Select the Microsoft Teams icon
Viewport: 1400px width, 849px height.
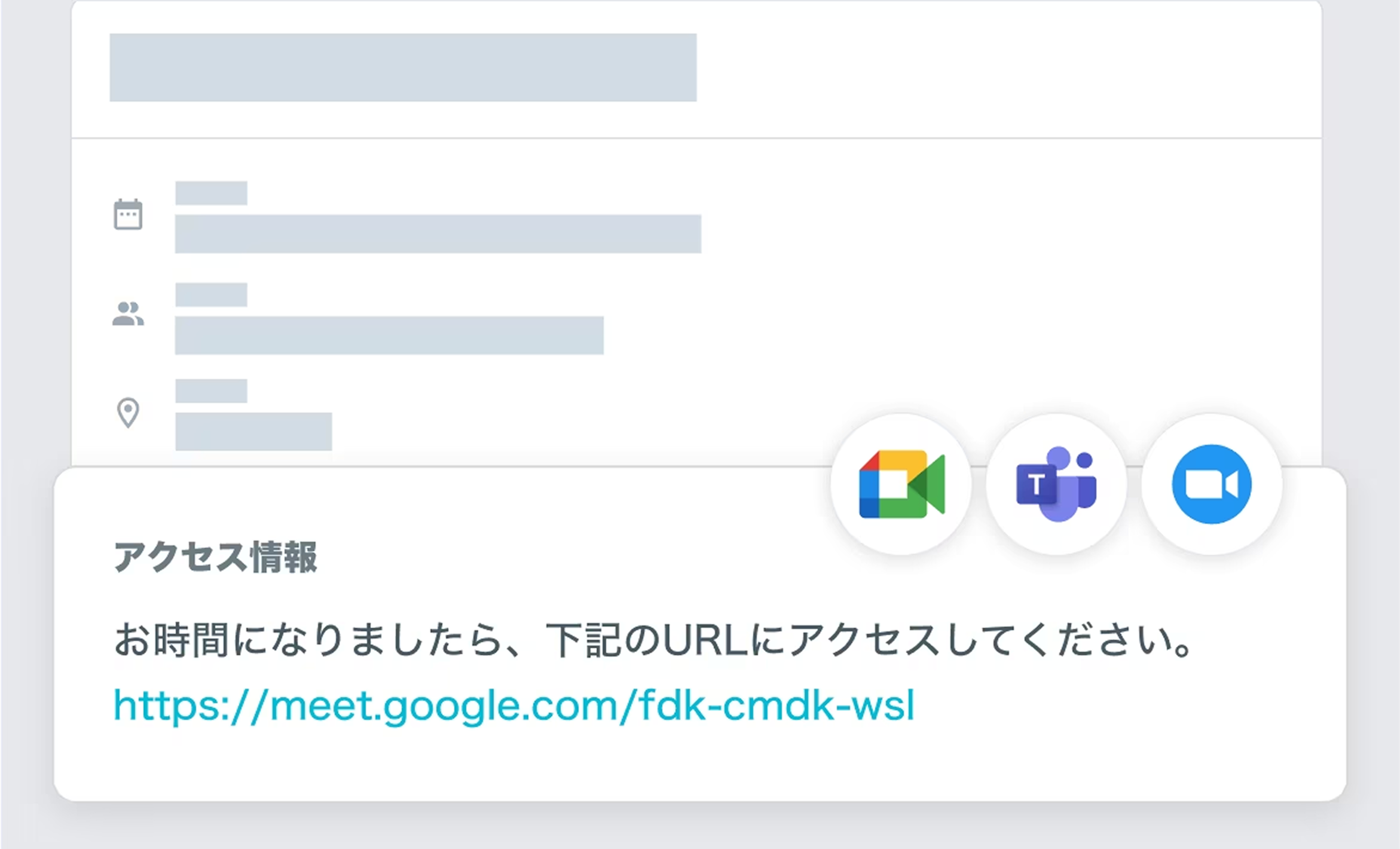point(1056,484)
